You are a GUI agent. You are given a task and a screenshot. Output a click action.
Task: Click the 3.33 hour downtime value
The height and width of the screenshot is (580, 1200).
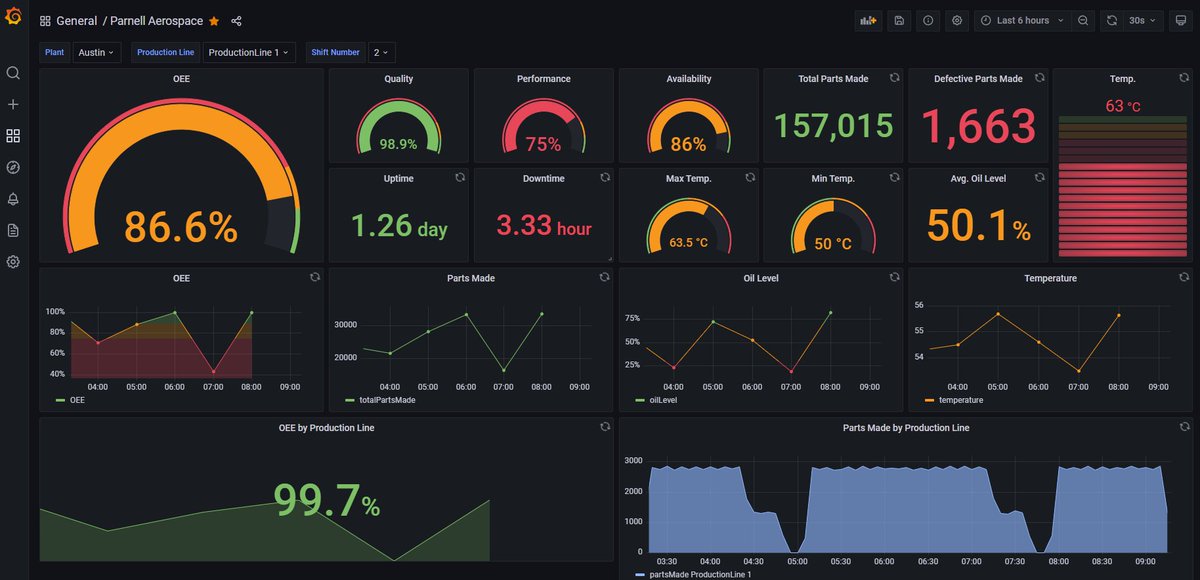point(544,226)
